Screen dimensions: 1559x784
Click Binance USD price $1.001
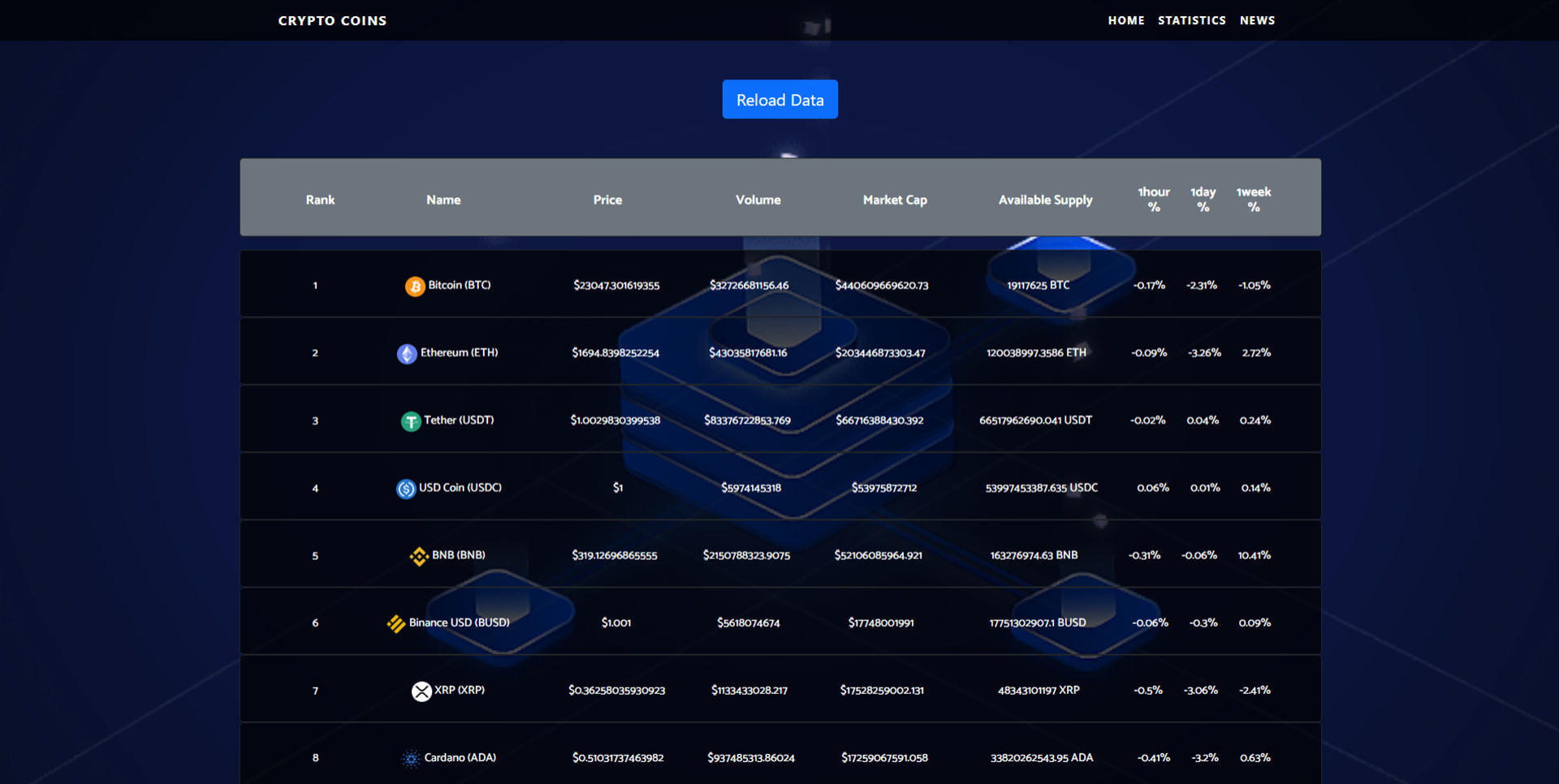click(x=616, y=622)
